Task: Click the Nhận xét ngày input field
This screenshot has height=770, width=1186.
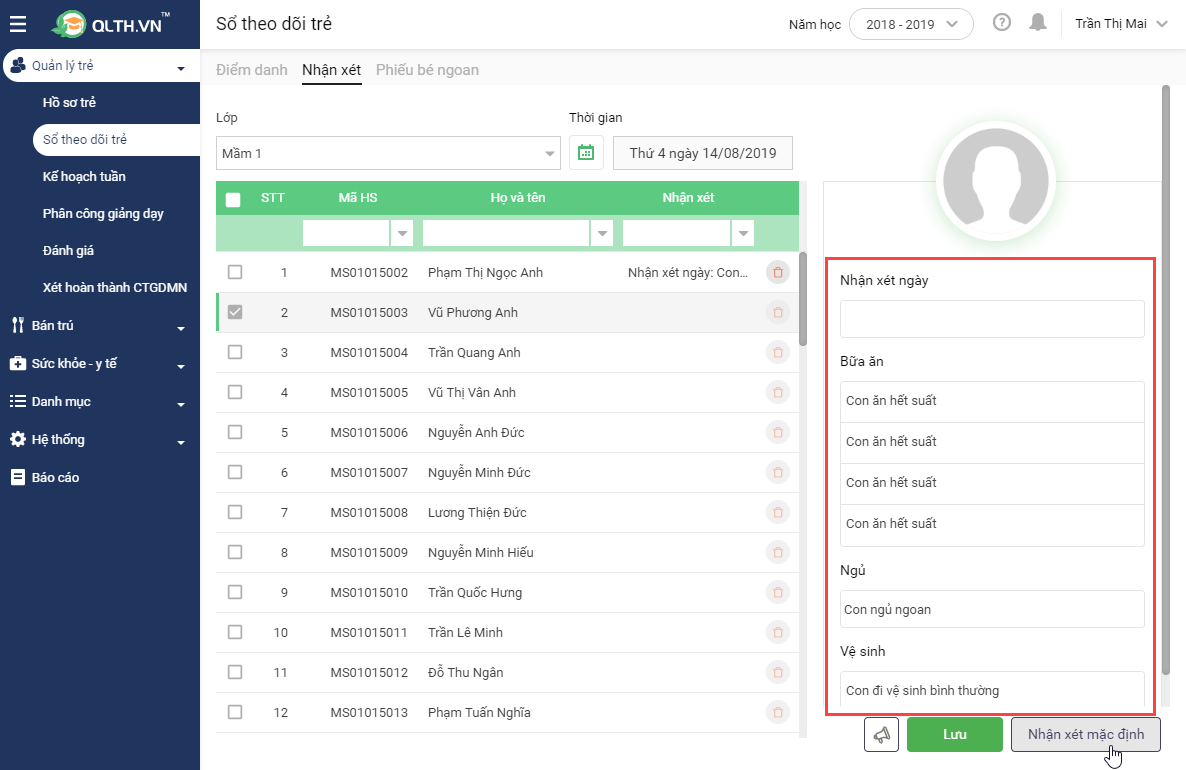Action: click(x=992, y=319)
